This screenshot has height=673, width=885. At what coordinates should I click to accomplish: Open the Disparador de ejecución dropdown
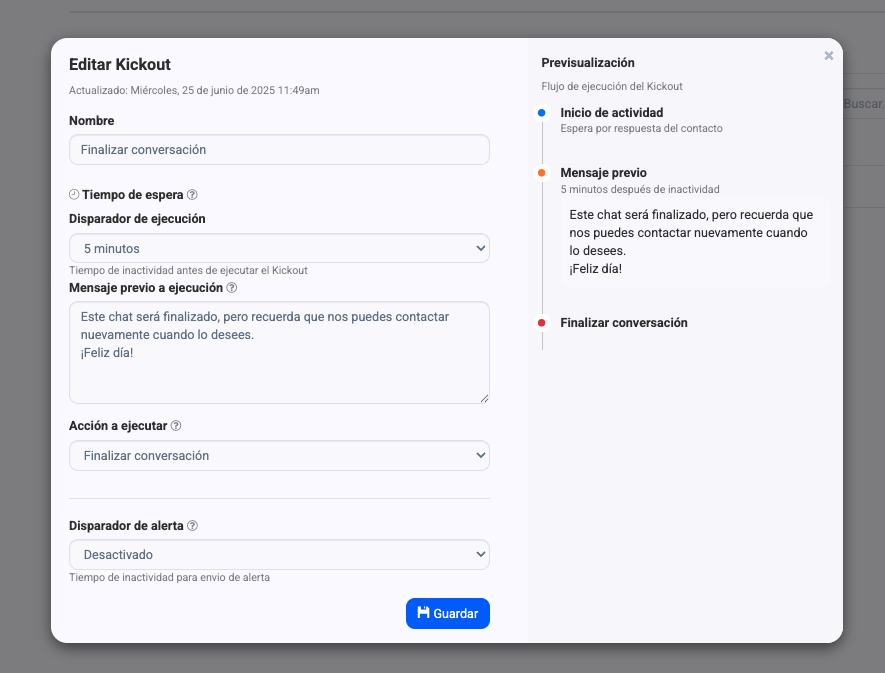coord(278,248)
